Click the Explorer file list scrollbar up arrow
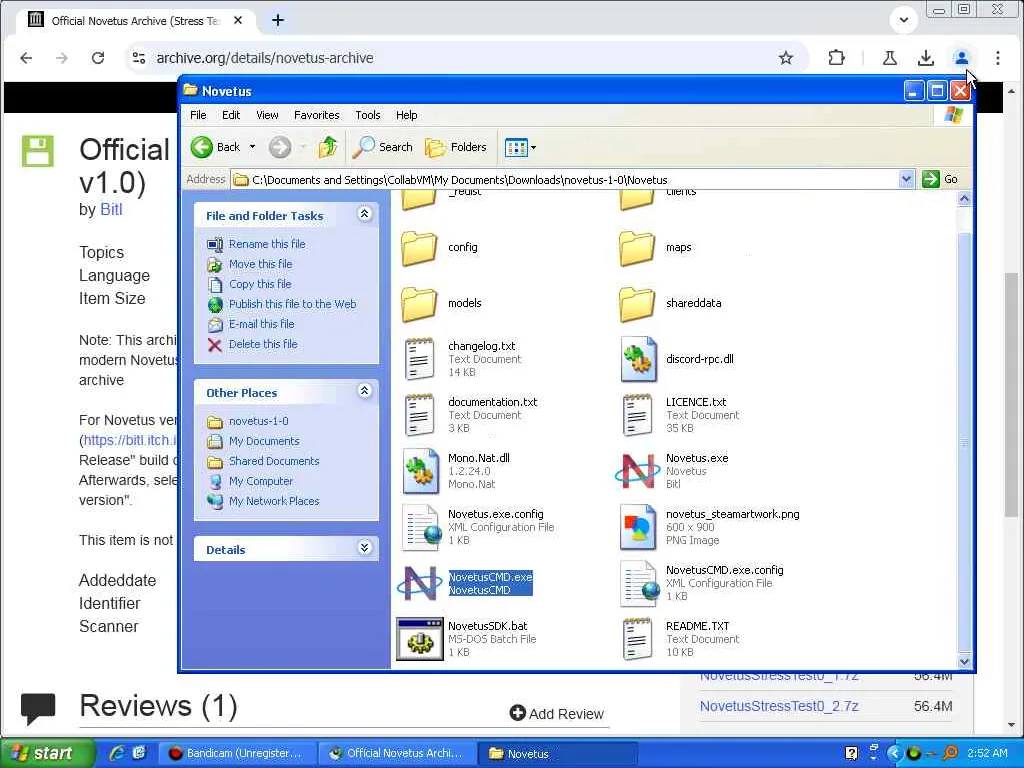 (965, 199)
